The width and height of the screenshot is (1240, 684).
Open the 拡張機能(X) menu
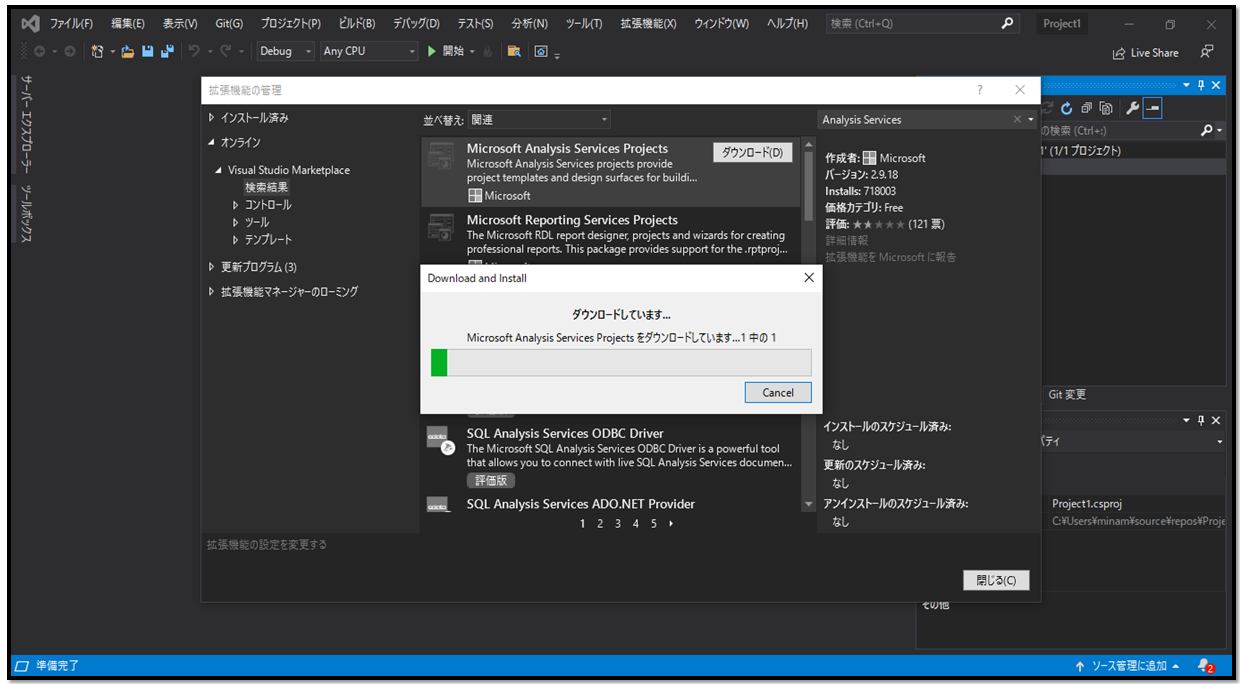tap(648, 23)
